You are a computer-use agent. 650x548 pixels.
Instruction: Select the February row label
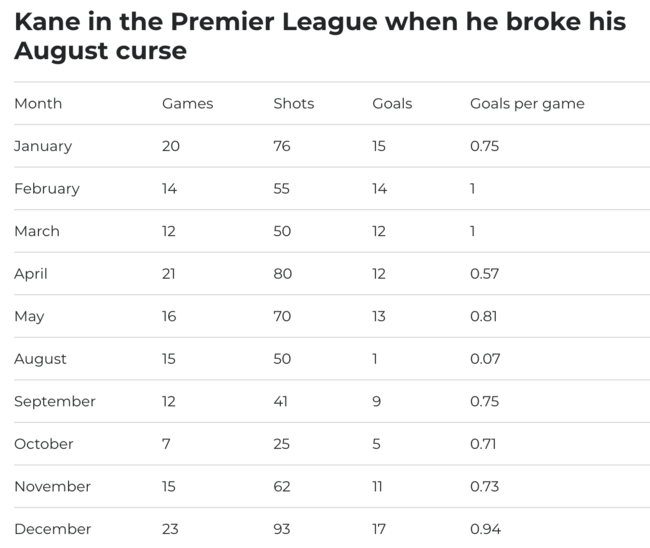[47, 189]
